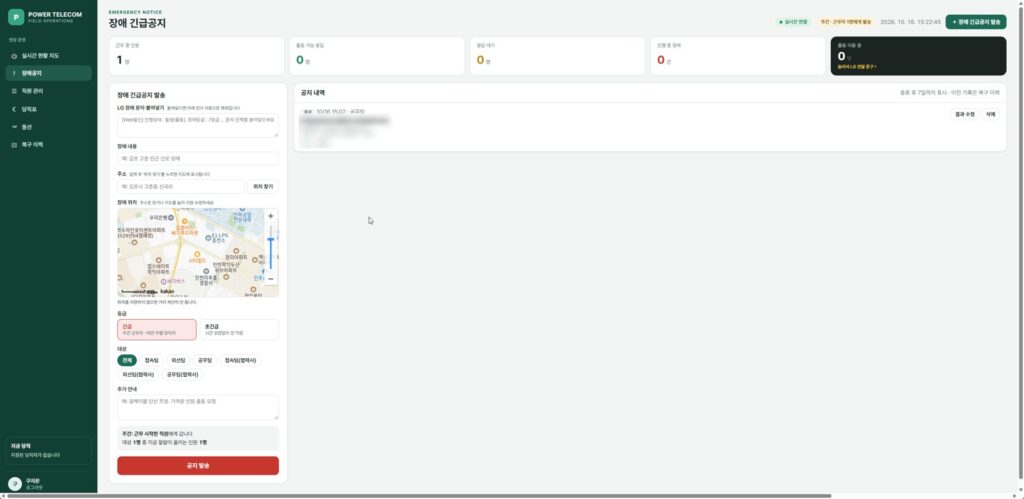Screen dimensions: 1024x499
Task: Open 실시간 현황 지도 in sidebar
Action: pyautogui.click(x=48, y=56)
